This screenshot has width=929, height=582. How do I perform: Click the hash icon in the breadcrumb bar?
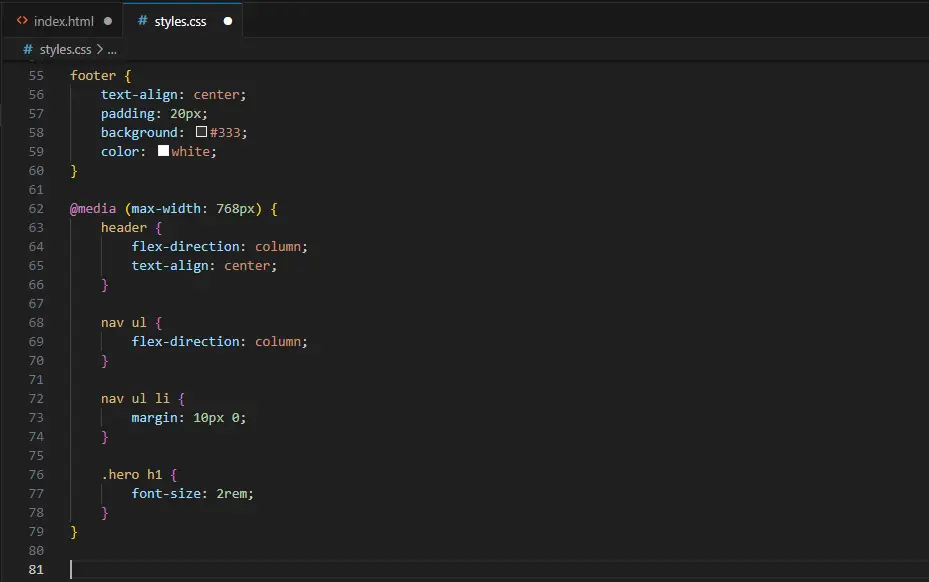pos(27,49)
